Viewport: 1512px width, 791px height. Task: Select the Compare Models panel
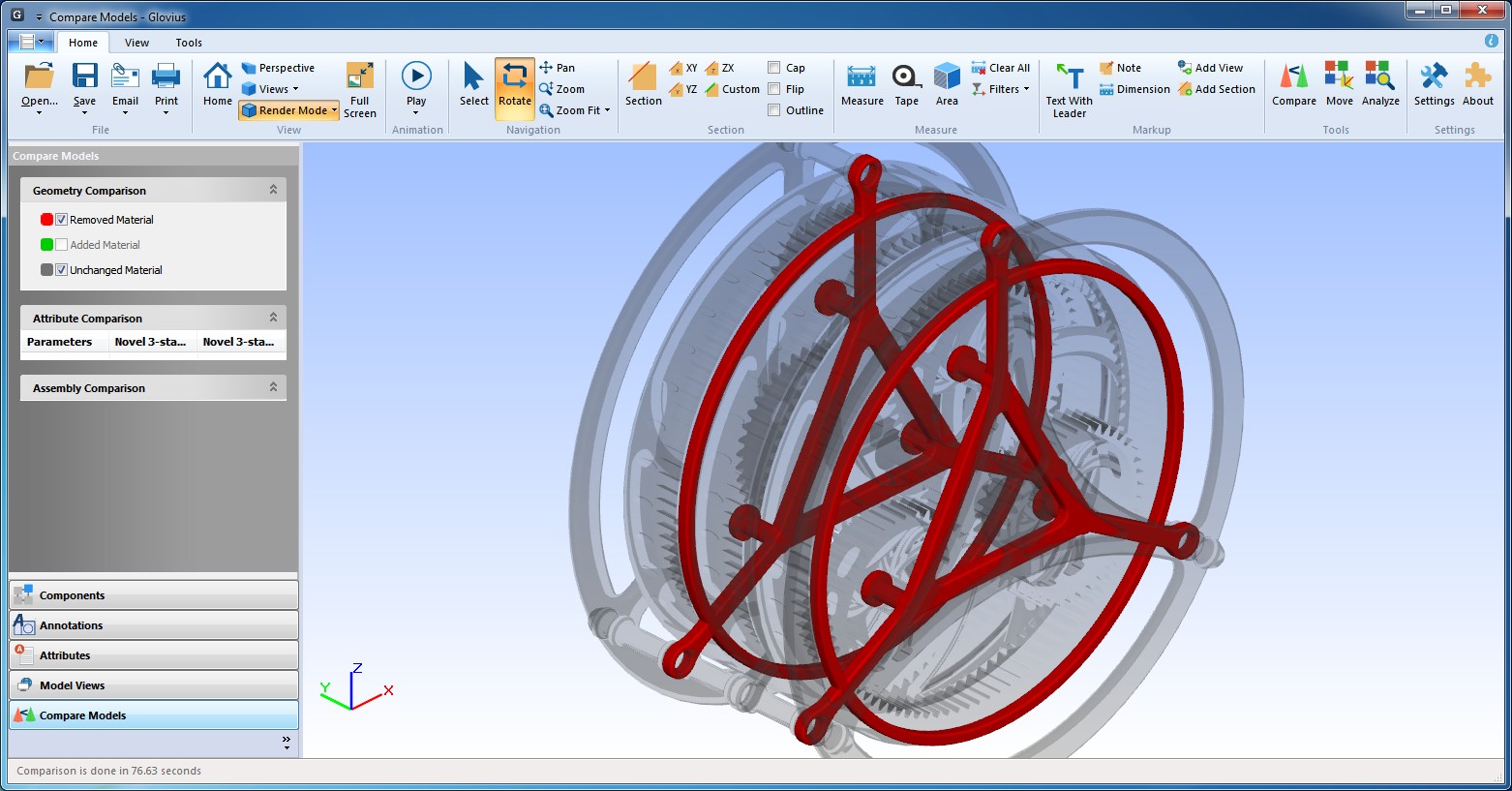pos(154,715)
